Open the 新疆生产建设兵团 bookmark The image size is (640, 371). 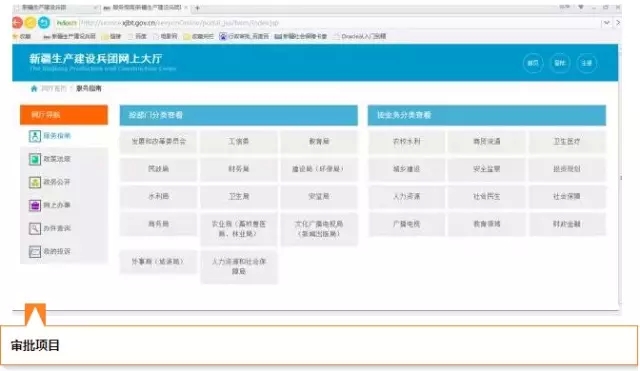pos(69,36)
